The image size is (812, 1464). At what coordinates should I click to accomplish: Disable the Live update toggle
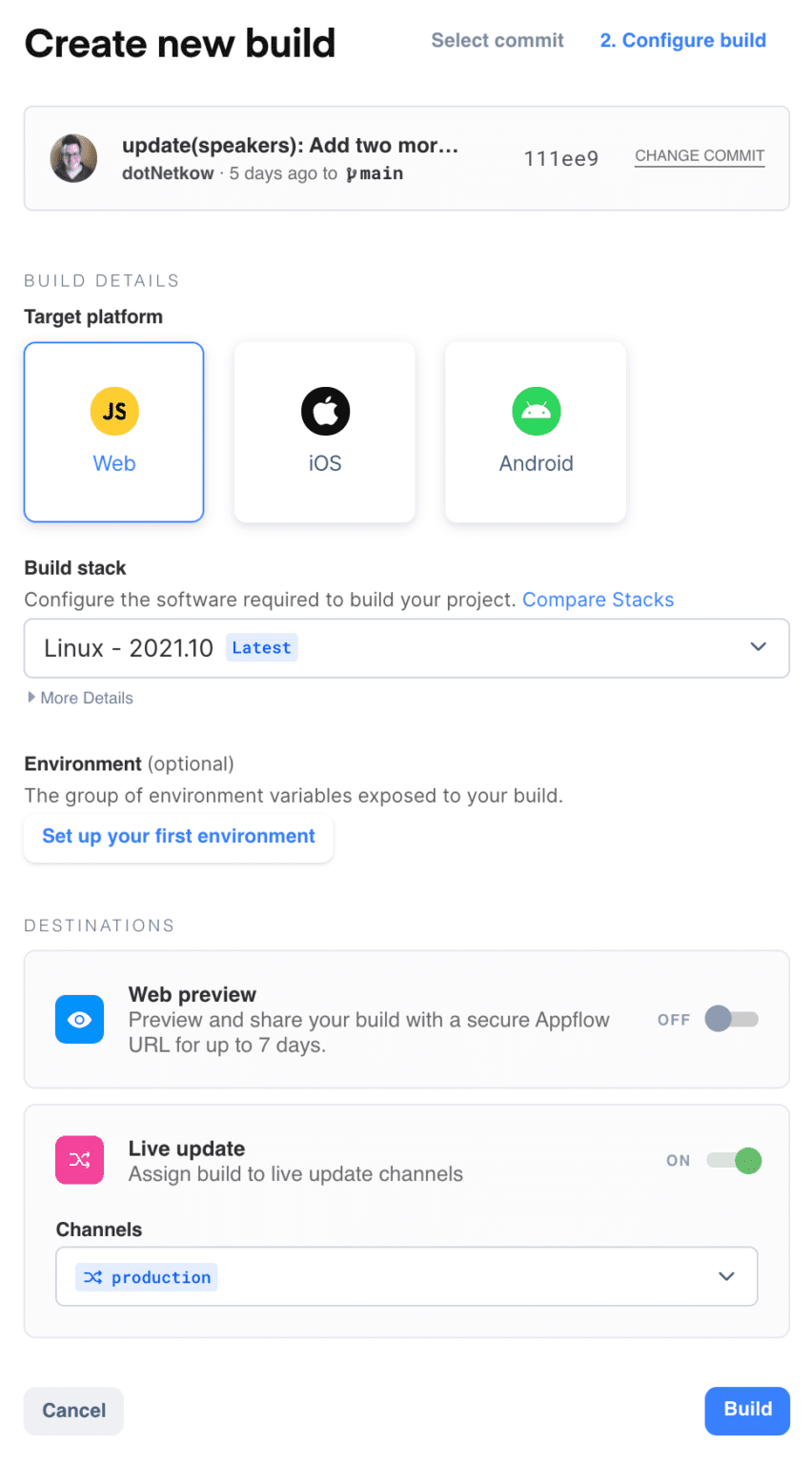[734, 1160]
